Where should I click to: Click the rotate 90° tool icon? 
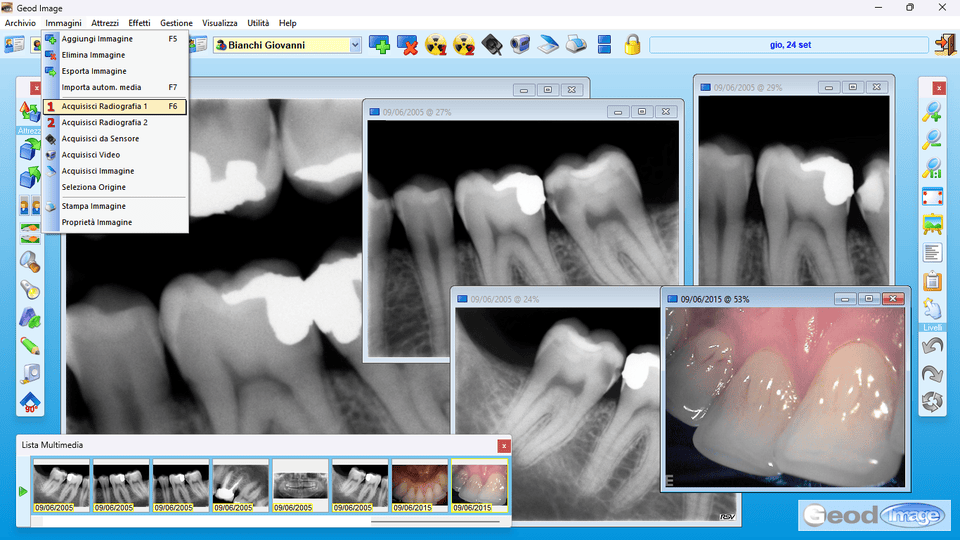tap(29, 402)
